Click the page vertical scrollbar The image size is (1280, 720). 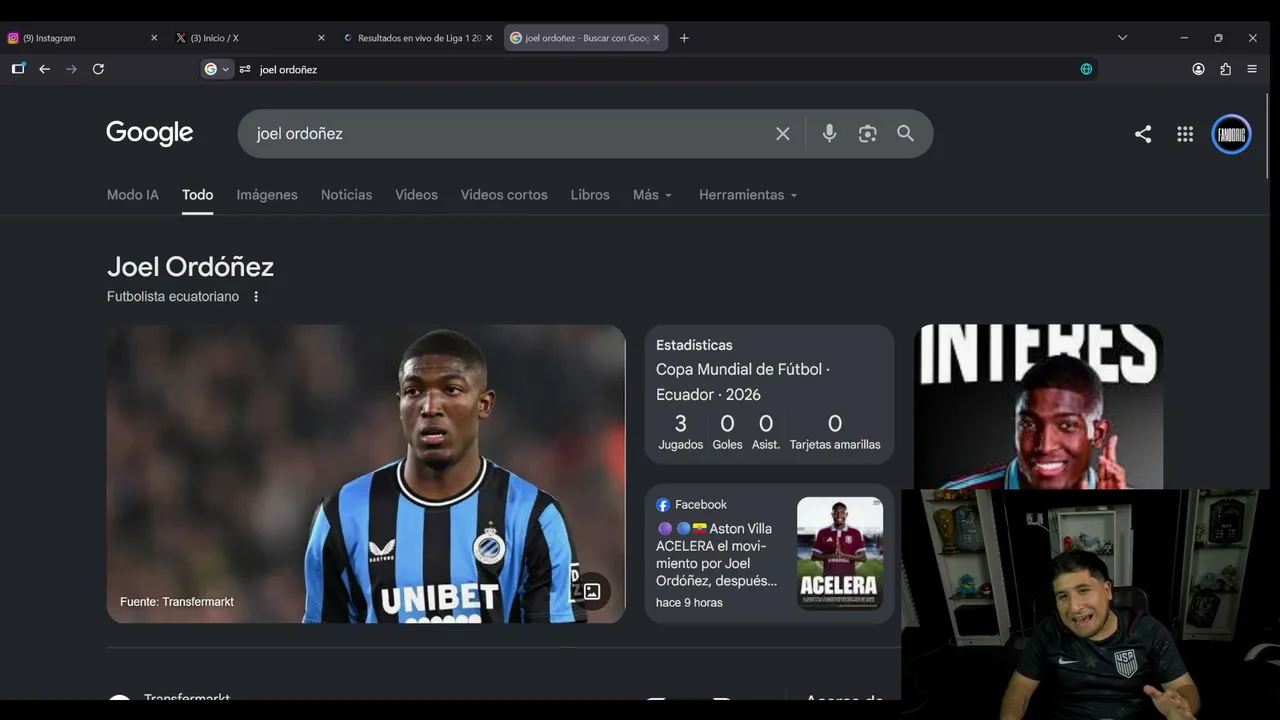[1268, 137]
